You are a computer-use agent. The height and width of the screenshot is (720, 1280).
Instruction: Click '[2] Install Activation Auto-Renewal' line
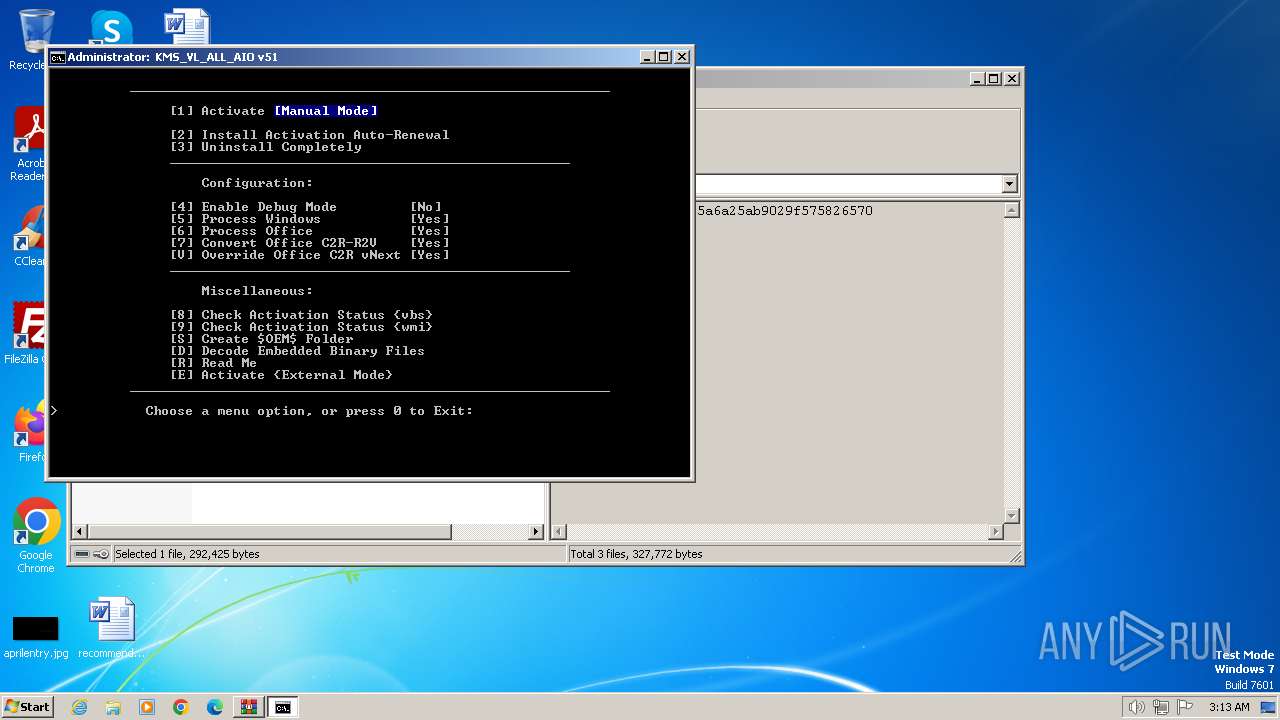point(310,135)
